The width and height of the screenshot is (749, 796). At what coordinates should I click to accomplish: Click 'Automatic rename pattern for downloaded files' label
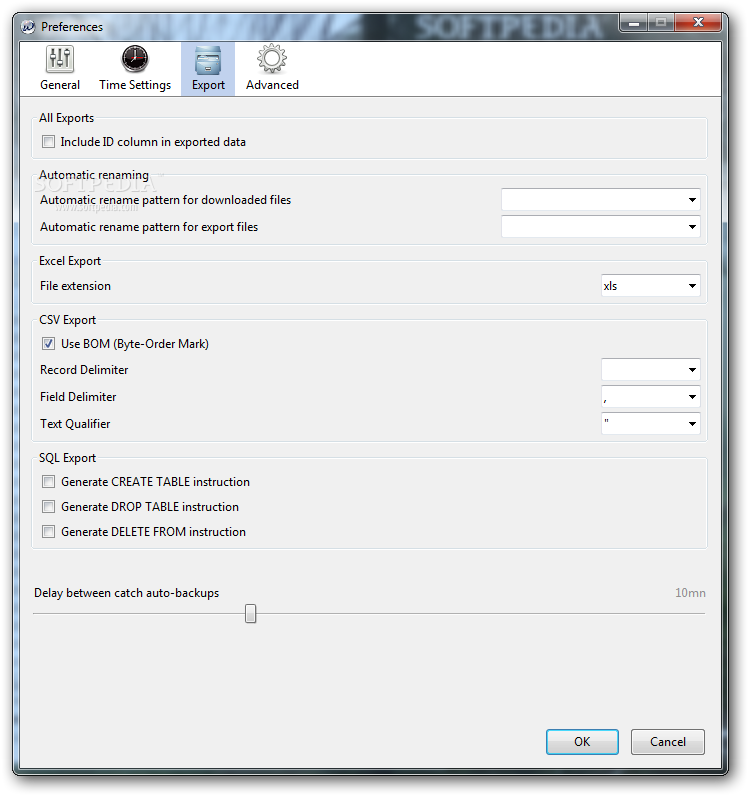coord(165,200)
